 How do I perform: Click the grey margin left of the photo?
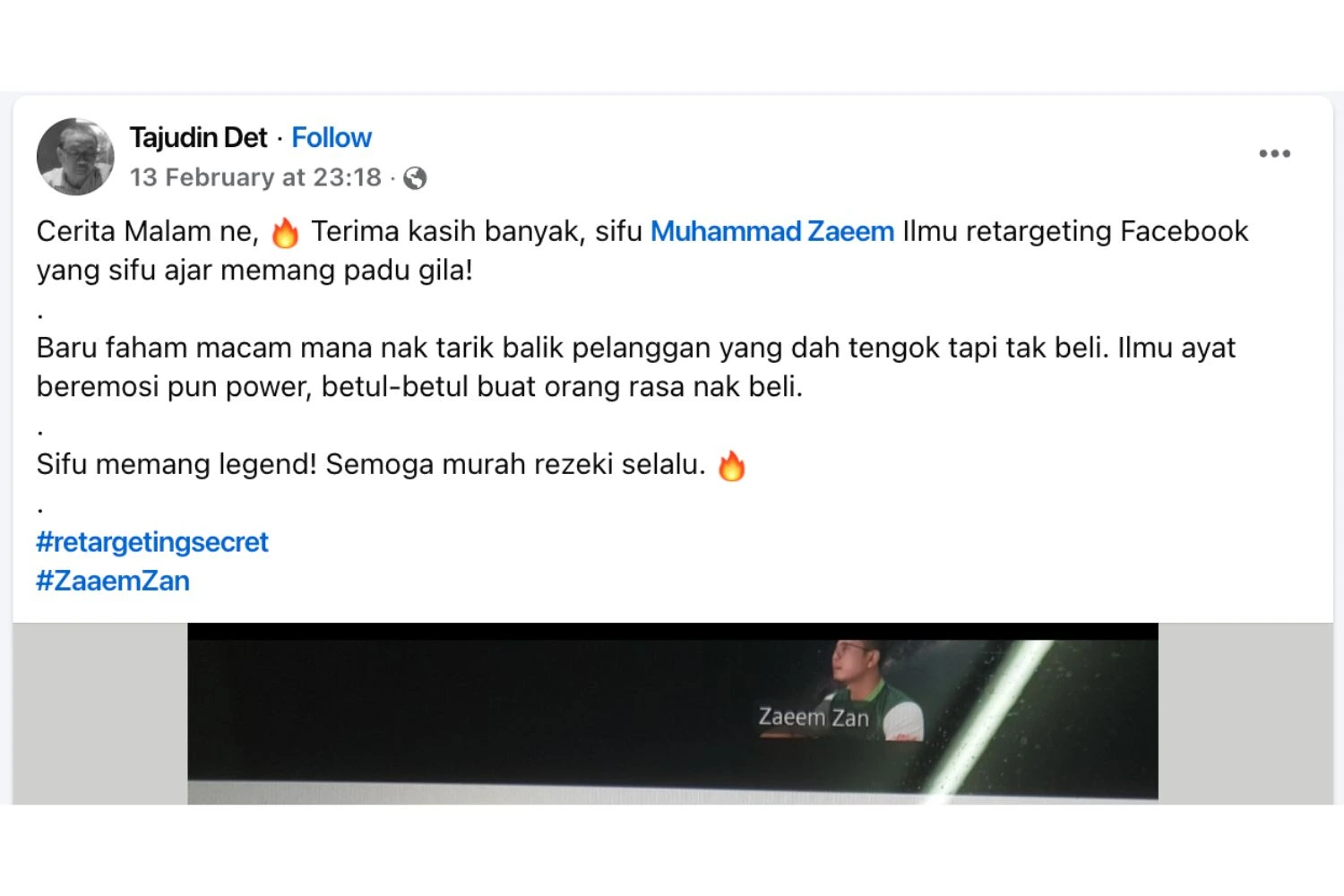(x=100, y=713)
